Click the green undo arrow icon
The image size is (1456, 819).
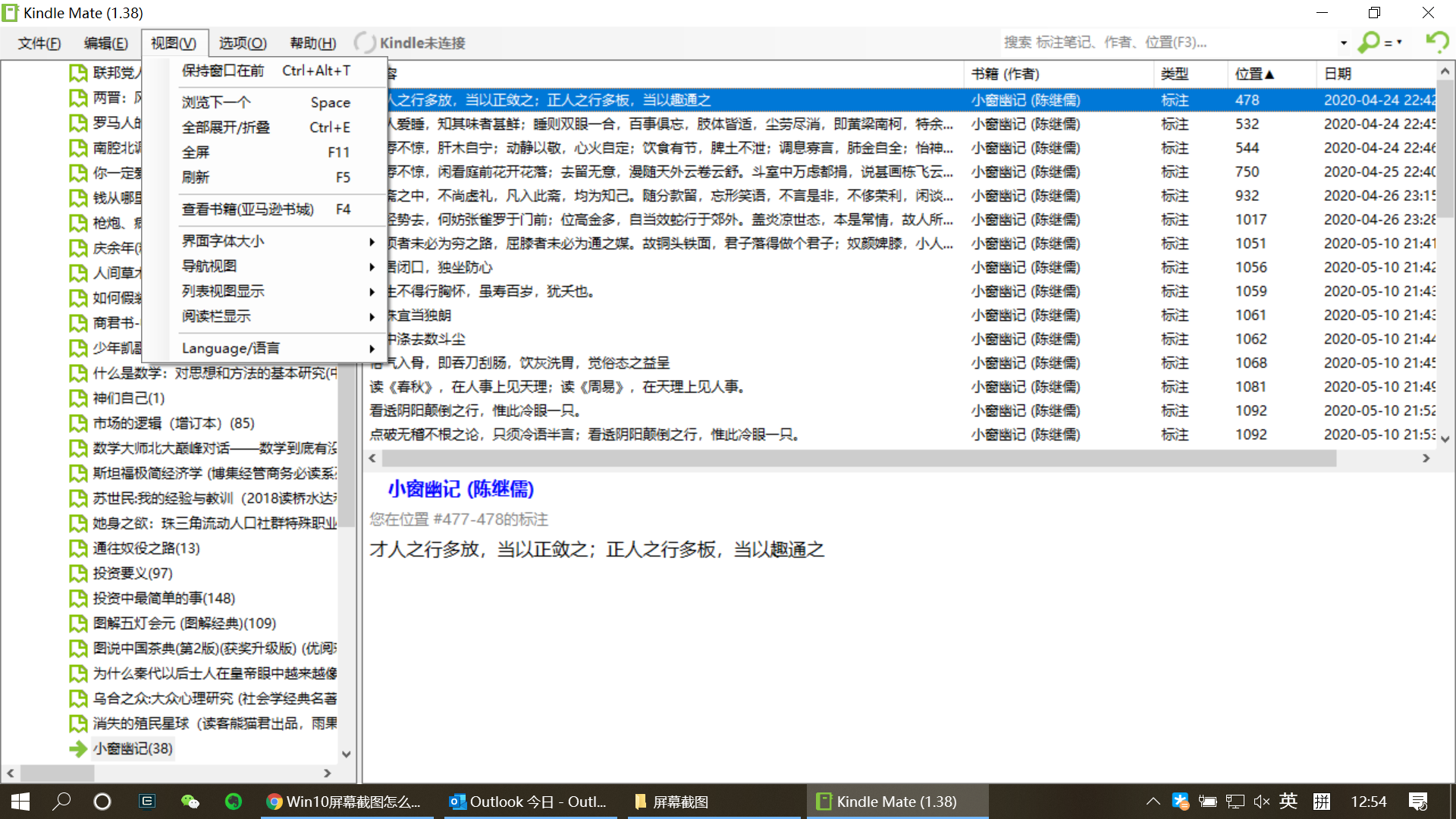[1436, 42]
